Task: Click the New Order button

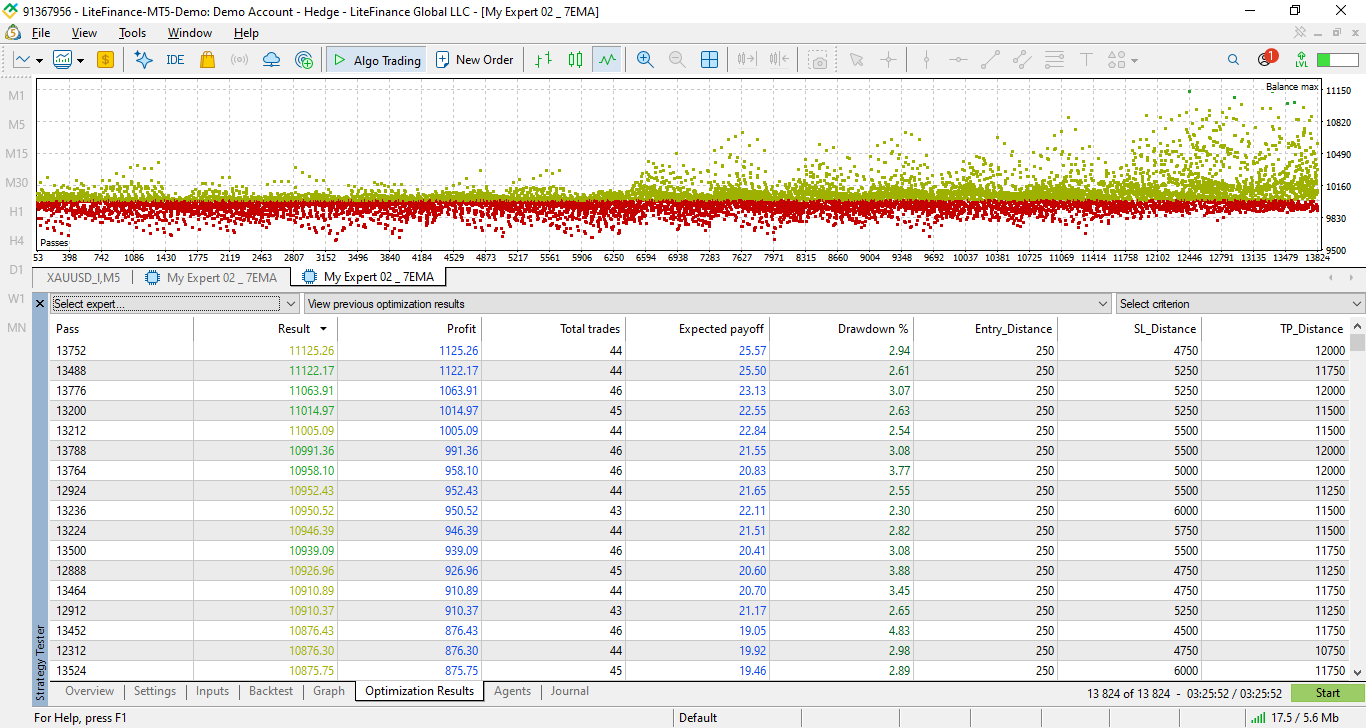Action: pos(474,60)
